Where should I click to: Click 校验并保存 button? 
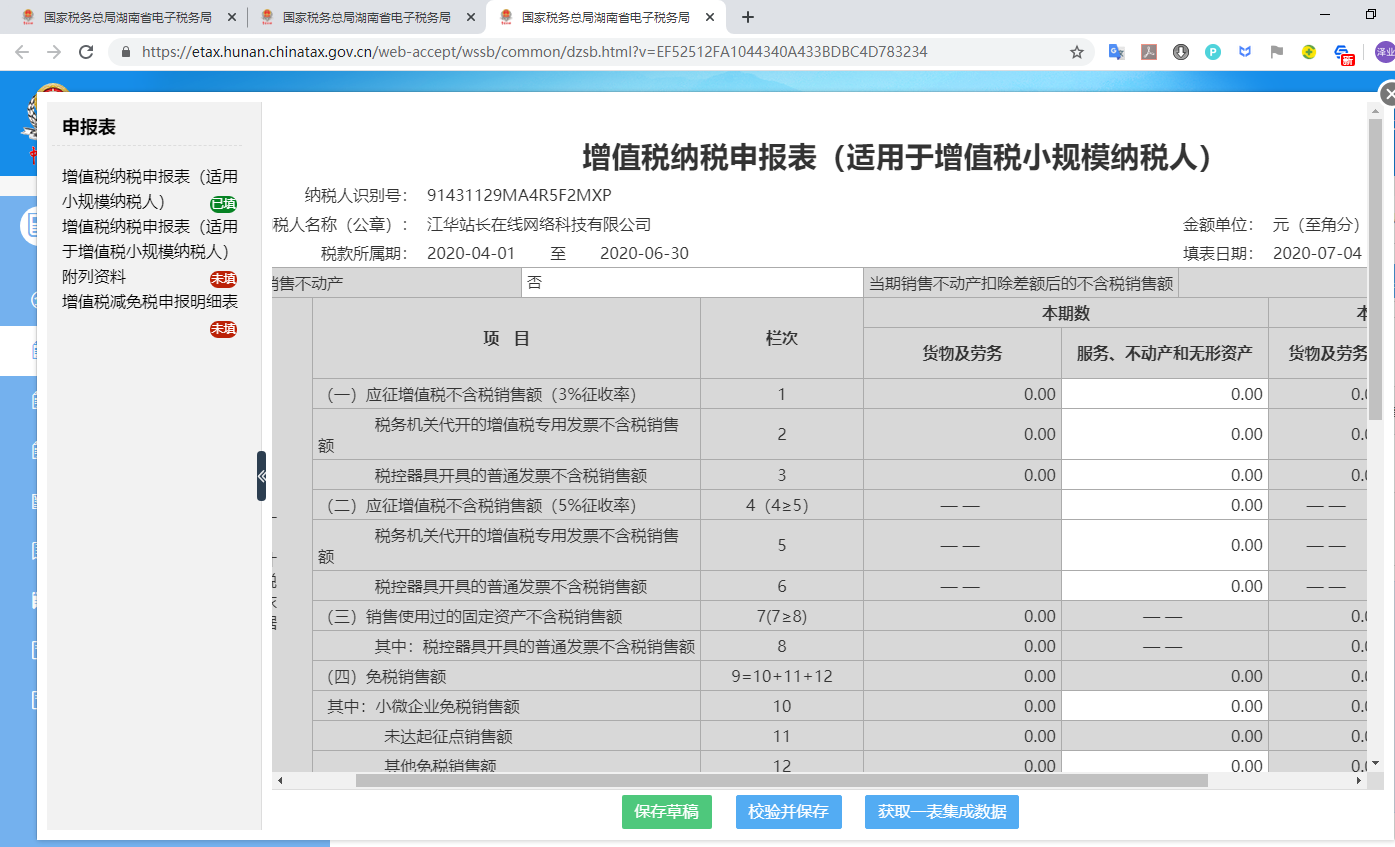(788, 812)
